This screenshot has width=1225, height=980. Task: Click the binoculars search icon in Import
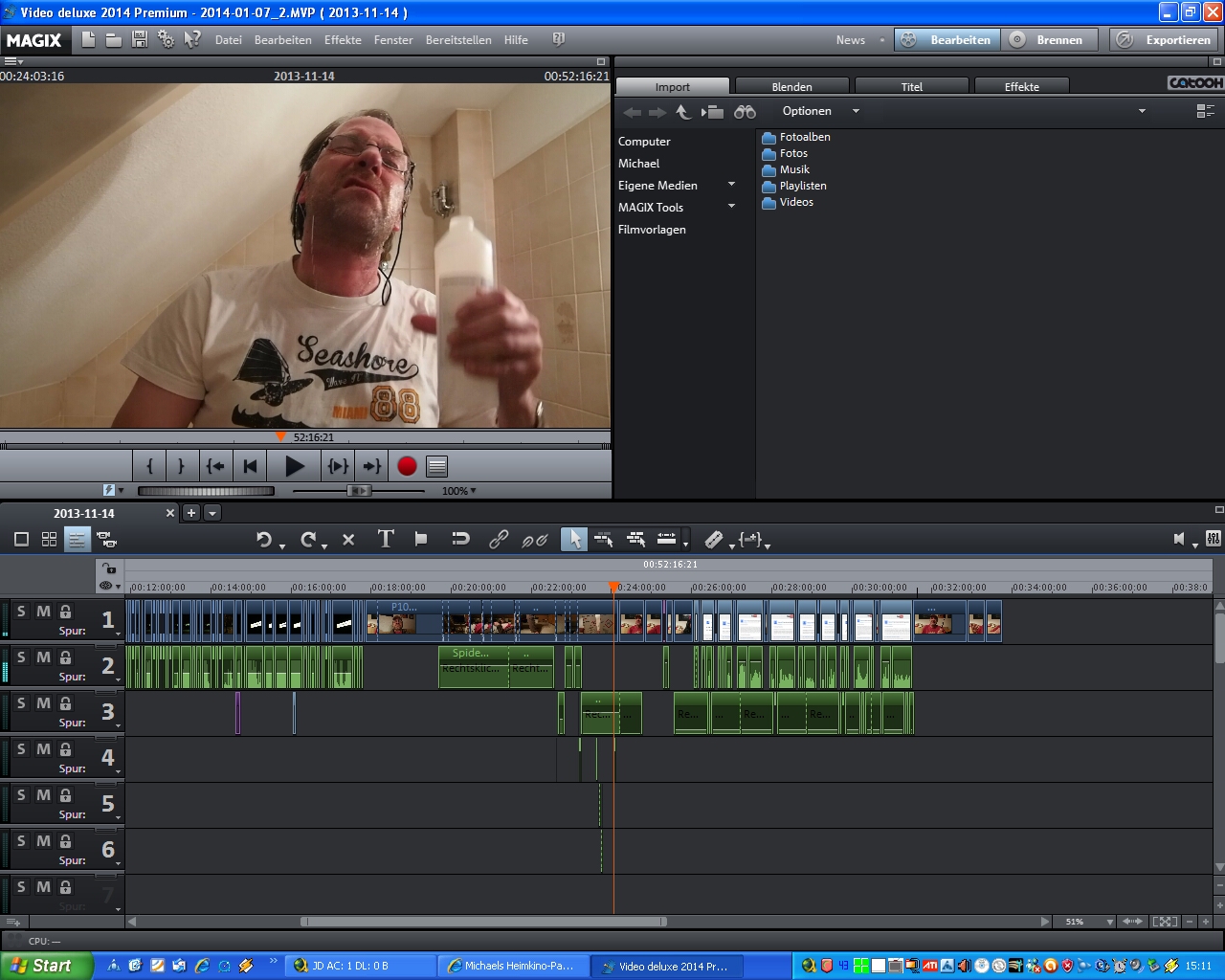[x=745, y=112]
